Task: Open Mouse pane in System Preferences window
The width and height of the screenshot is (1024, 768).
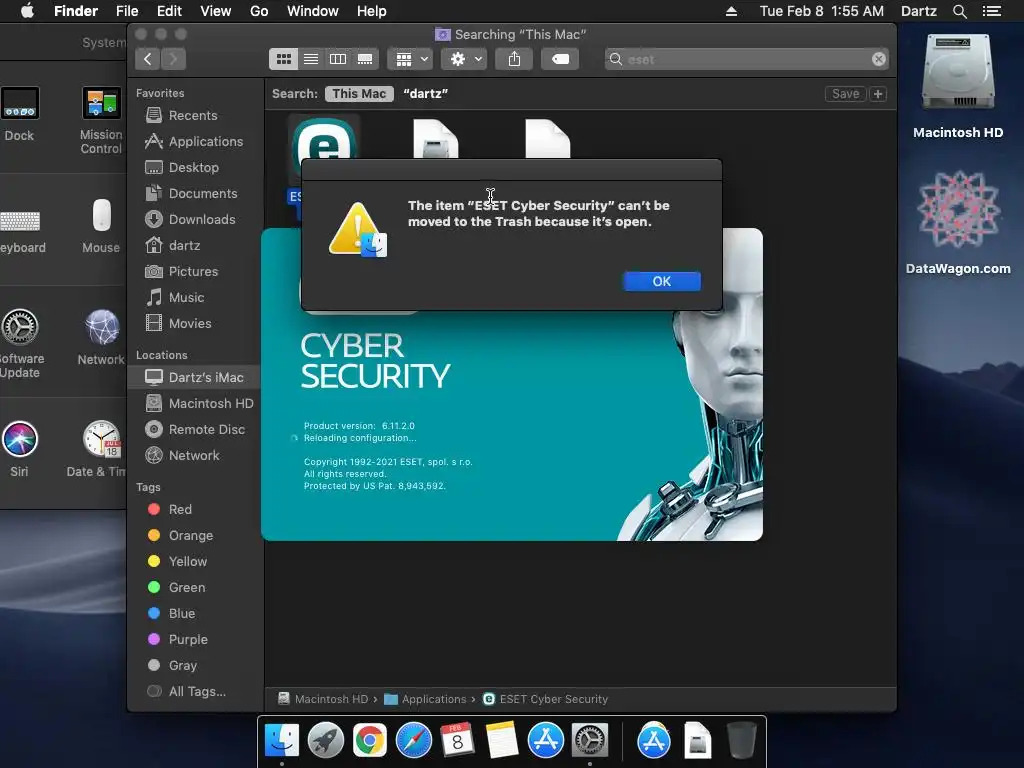Action: (101, 226)
